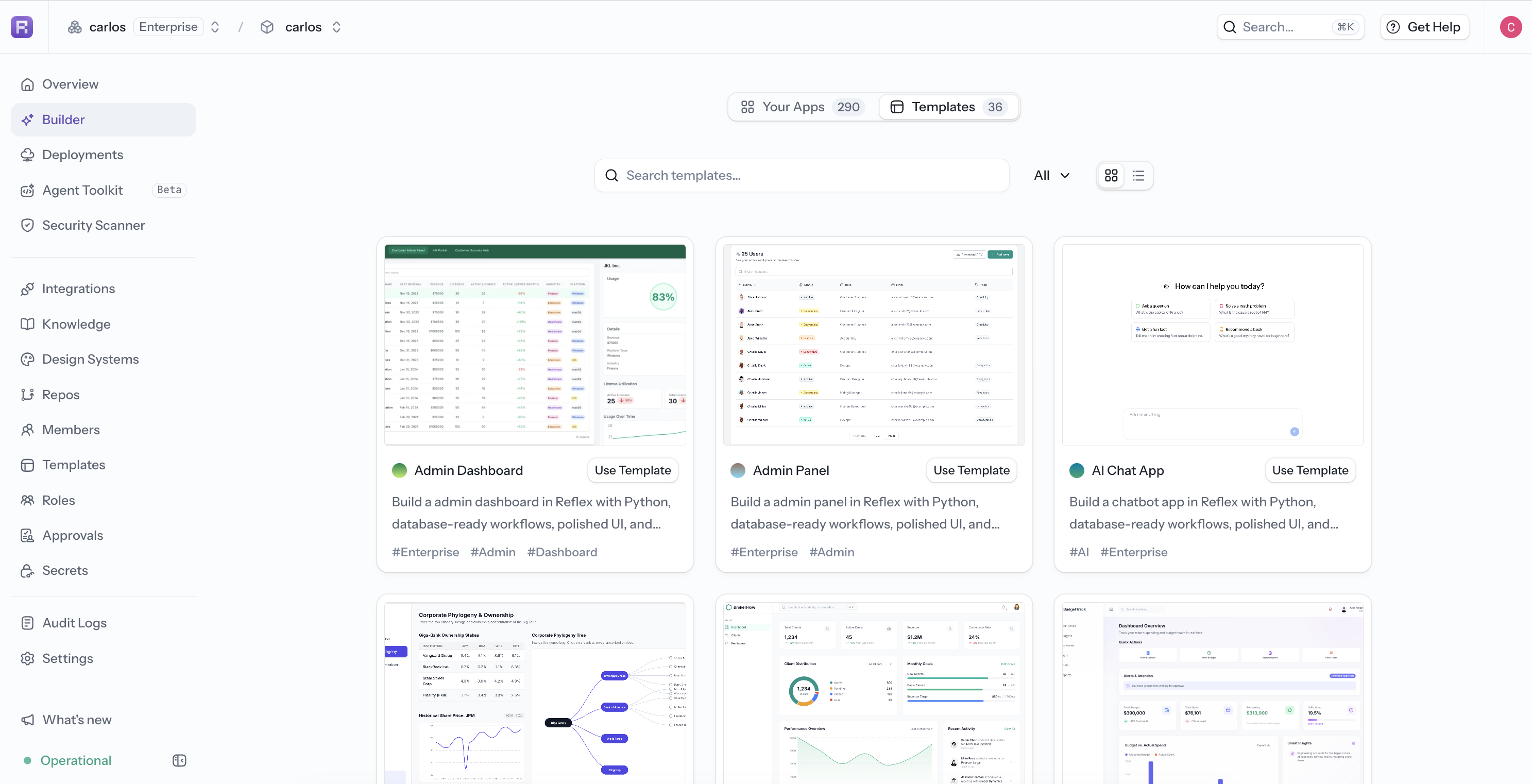Open What's new announcements
This screenshot has width=1532, height=784.
[104, 720]
